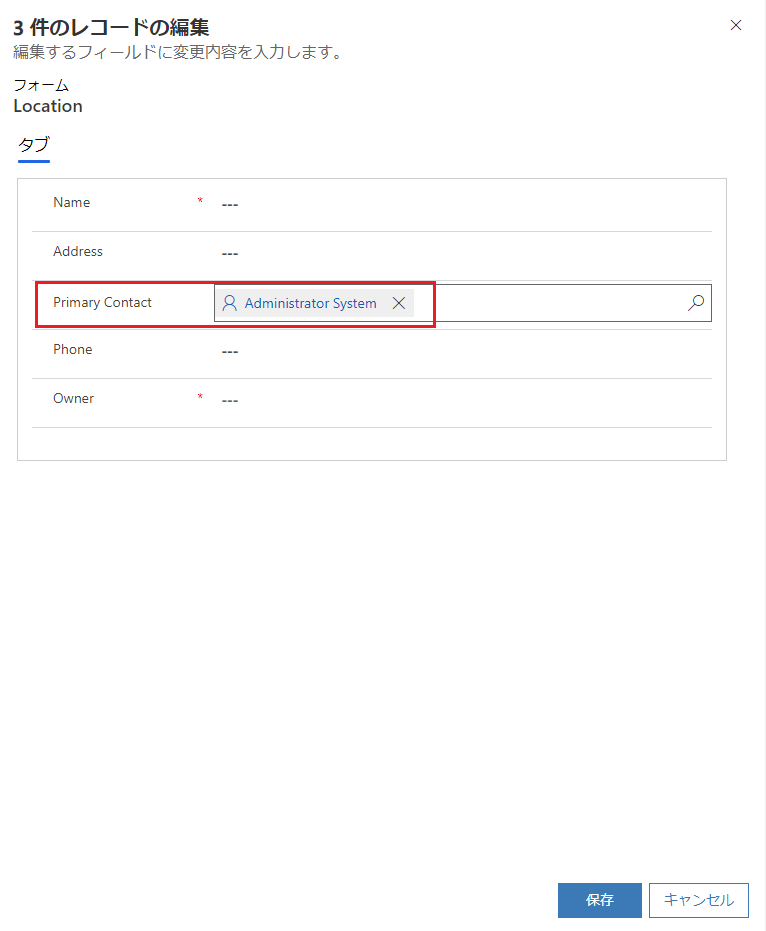Click the person icon beside Administrator System
The image size is (766, 931).
229,303
